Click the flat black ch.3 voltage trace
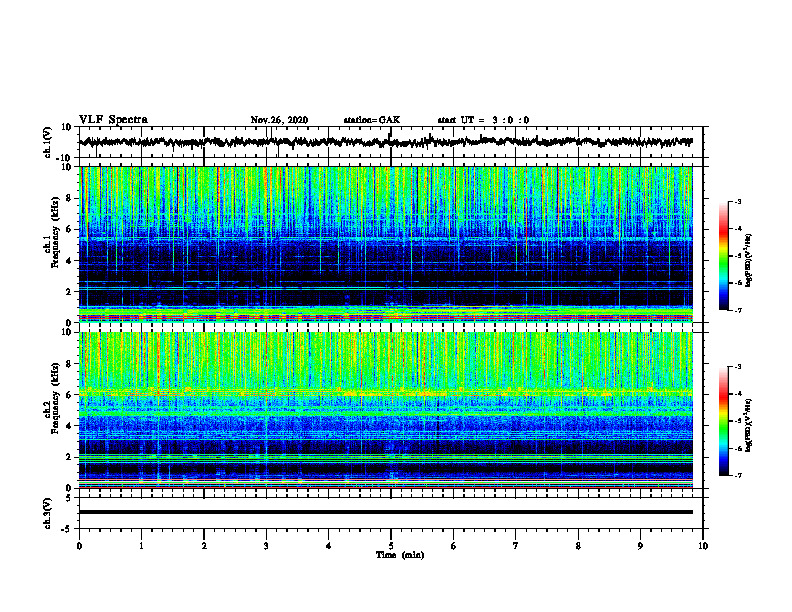792x612 pixels. (386, 512)
